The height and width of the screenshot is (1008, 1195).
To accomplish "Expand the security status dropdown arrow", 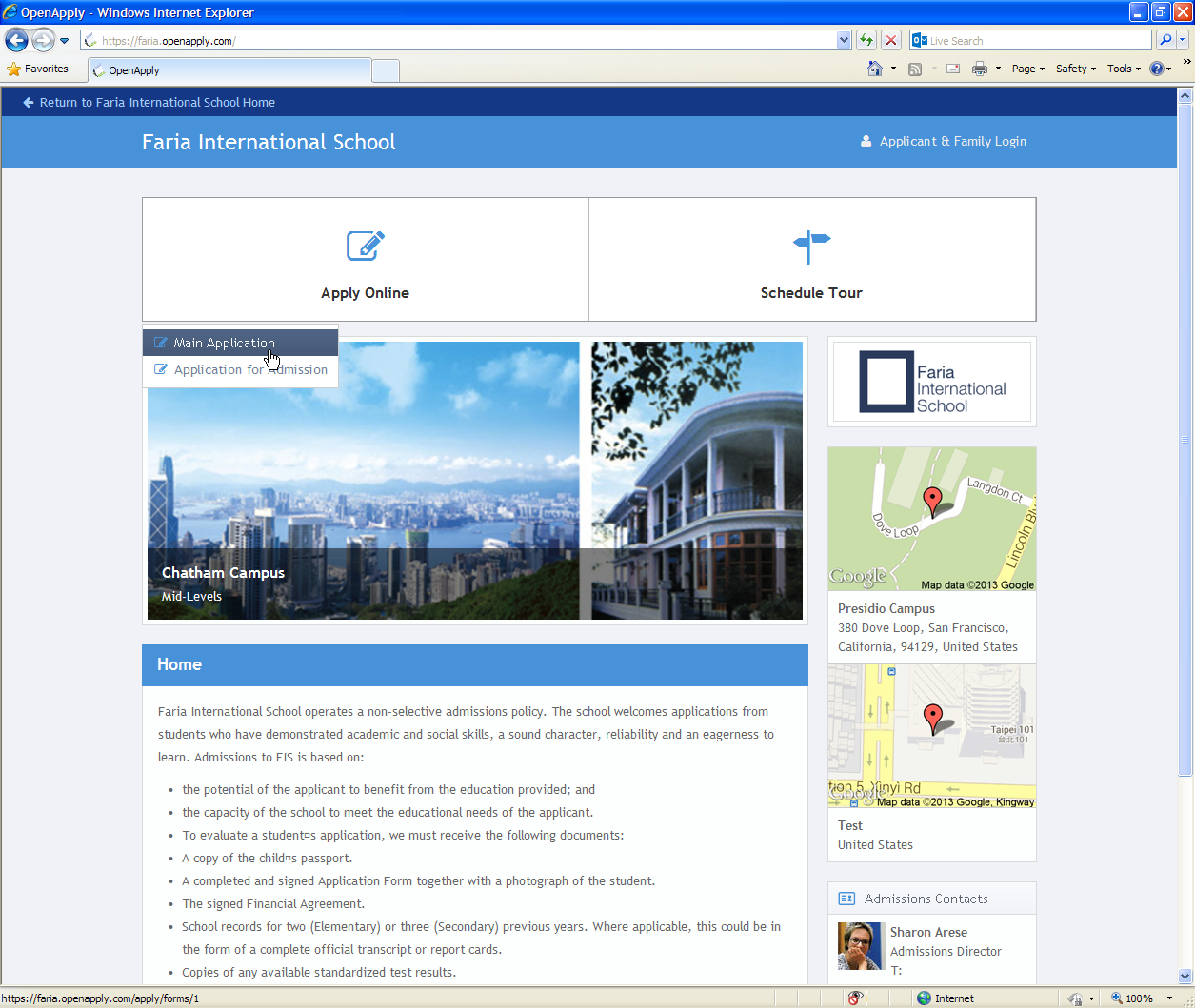I will [1091, 998].
